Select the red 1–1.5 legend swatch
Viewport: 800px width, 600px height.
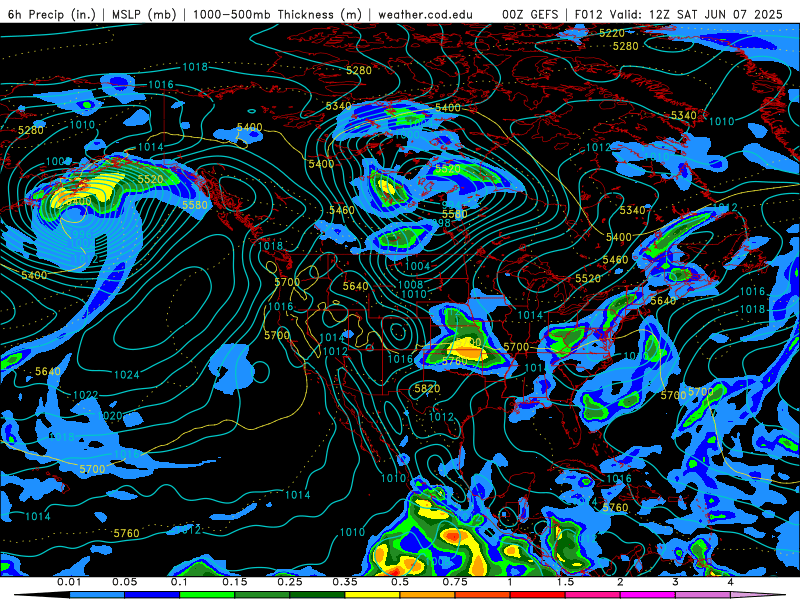[538, 595]
